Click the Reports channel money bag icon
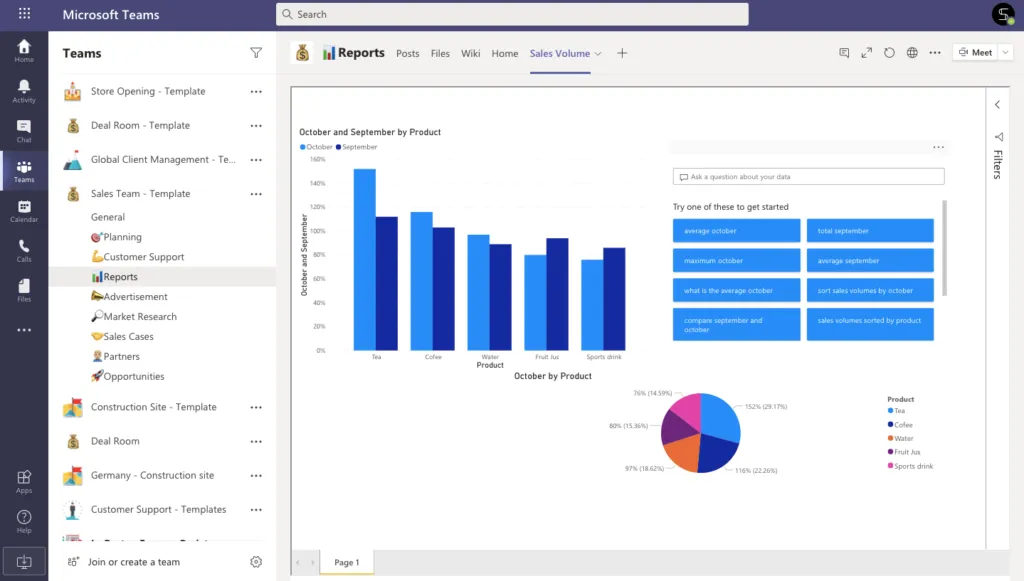The height and width of the screenshot is (581, 1024). 302,53
